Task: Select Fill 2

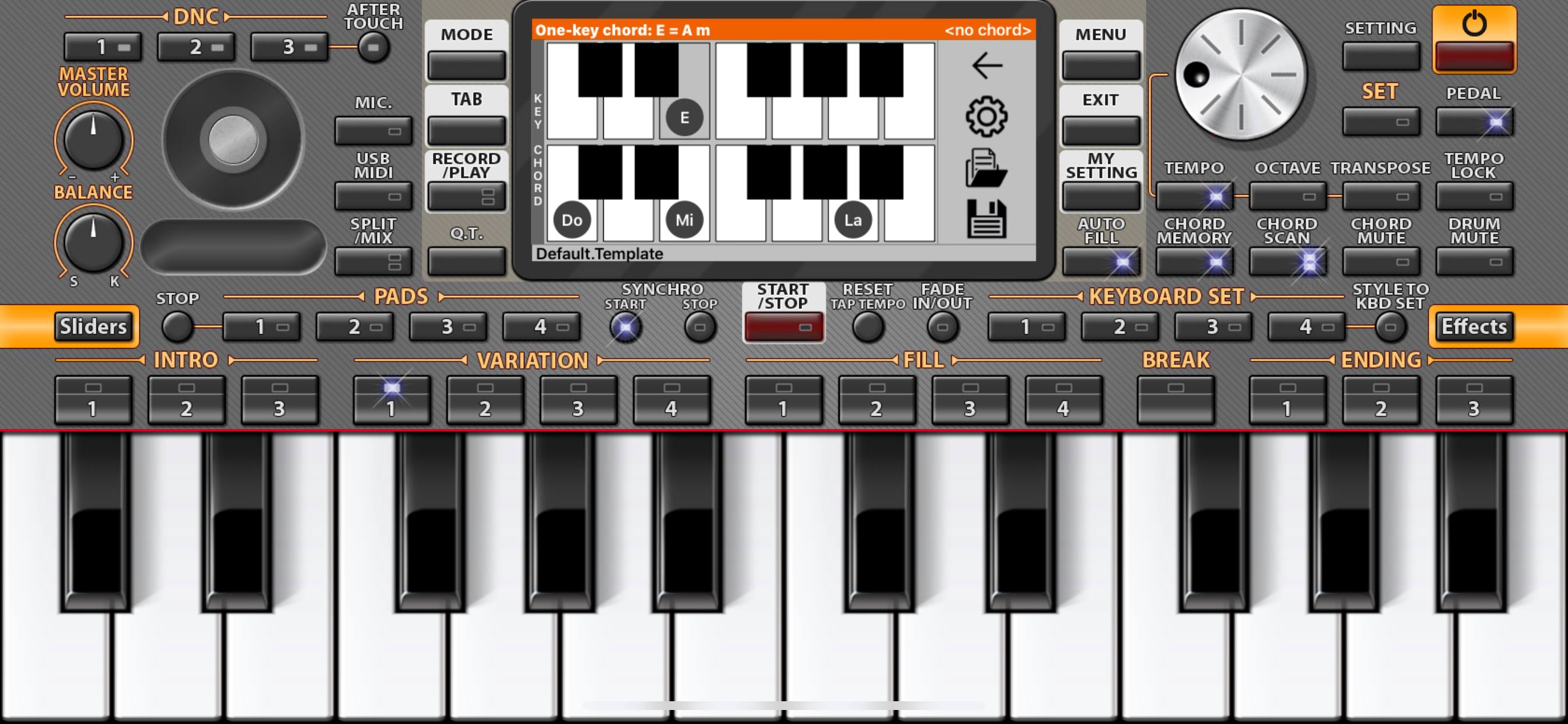Action: [877, 400]
